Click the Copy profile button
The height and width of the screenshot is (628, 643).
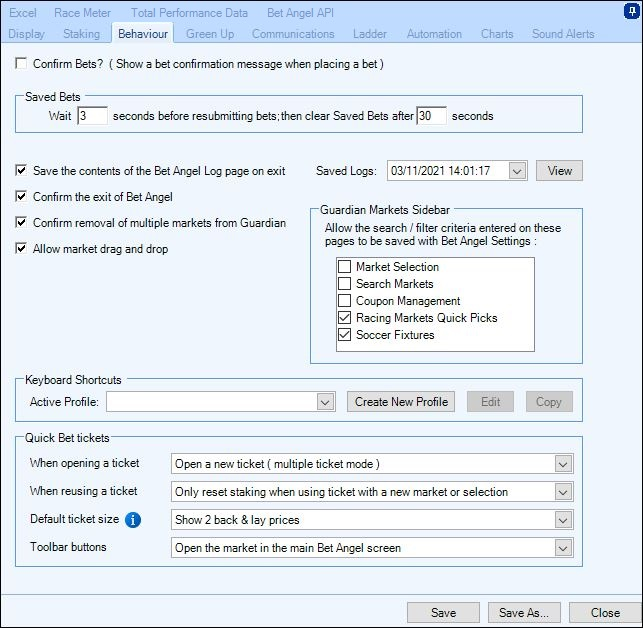549,402
